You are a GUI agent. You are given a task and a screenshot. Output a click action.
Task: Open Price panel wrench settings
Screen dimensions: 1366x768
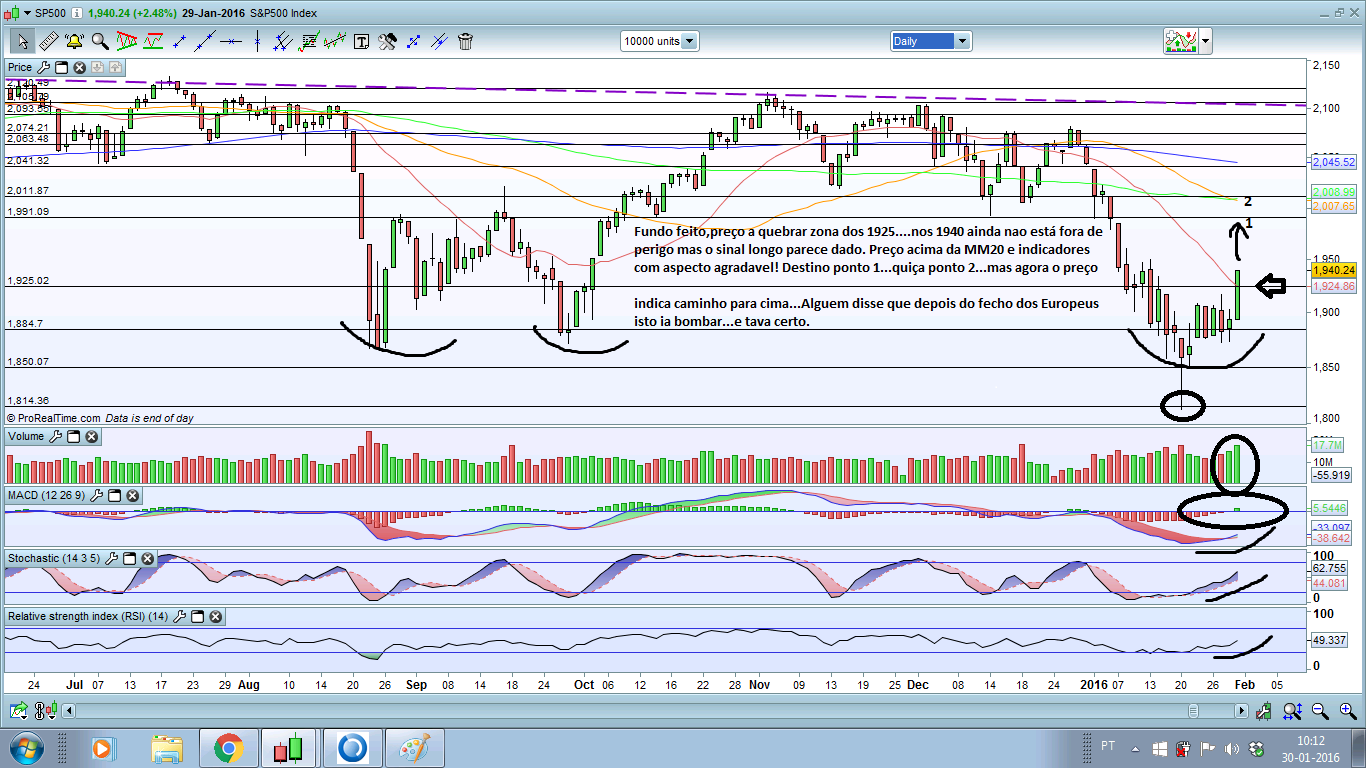pos(43,67)
